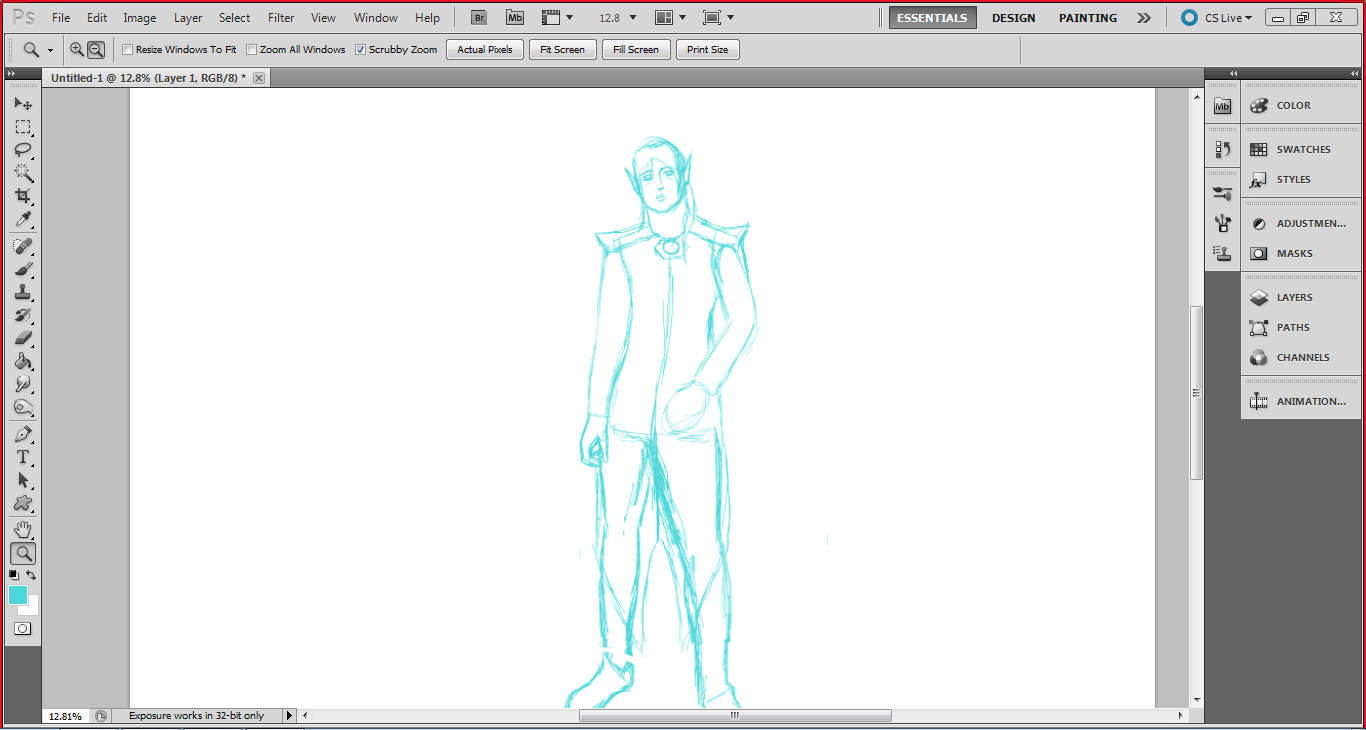The width and height of the screenshot is (1366, 730).
Task: Click the Zoom Out mode icon
Action: [96, 49]
